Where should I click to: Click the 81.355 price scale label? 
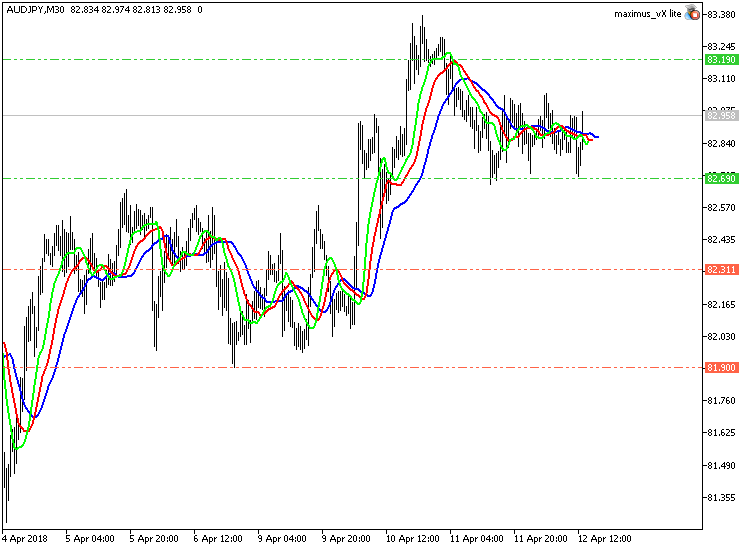721,498
